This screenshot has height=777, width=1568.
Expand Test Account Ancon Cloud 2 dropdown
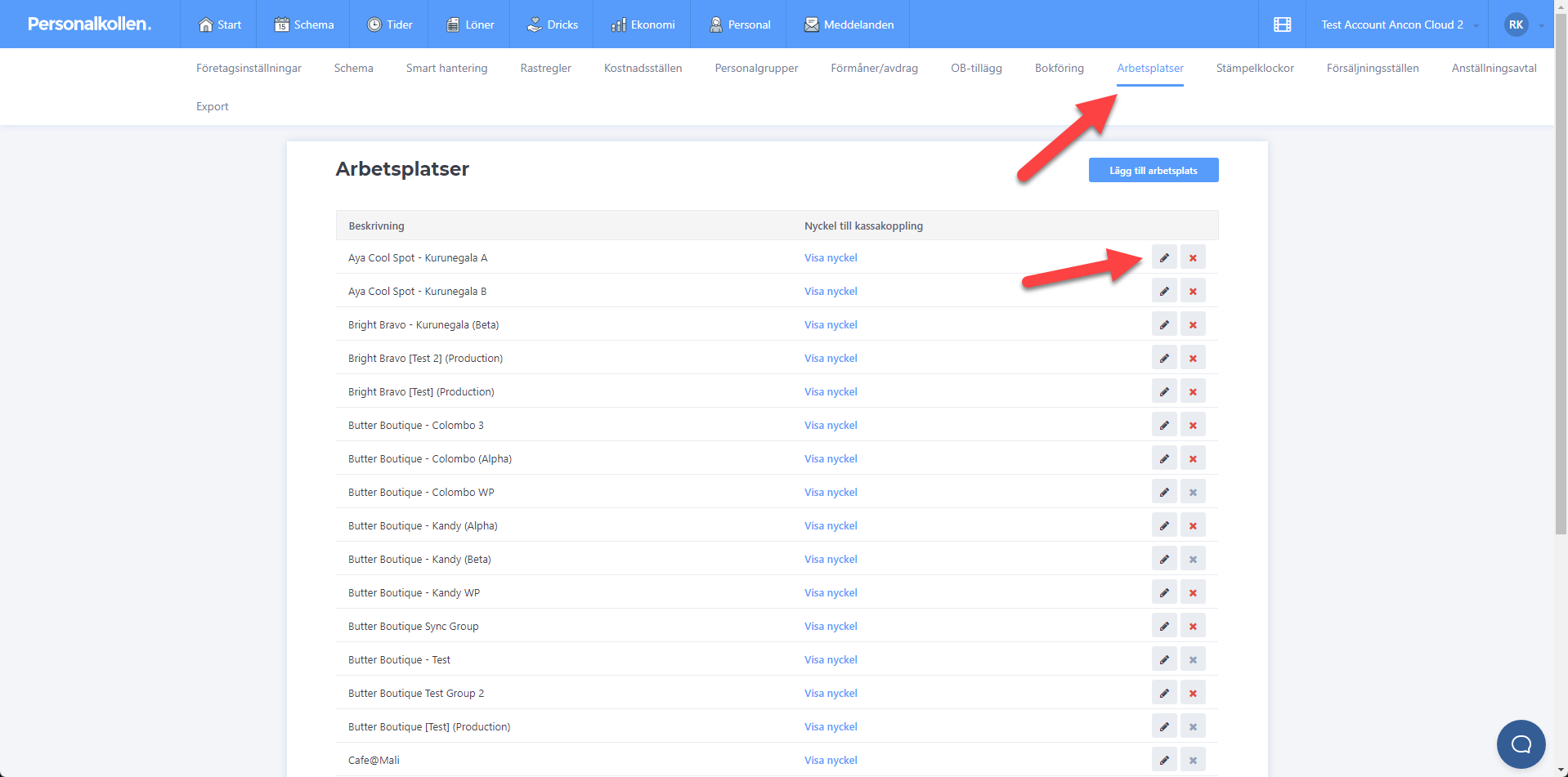click(x=1399, y=25)
